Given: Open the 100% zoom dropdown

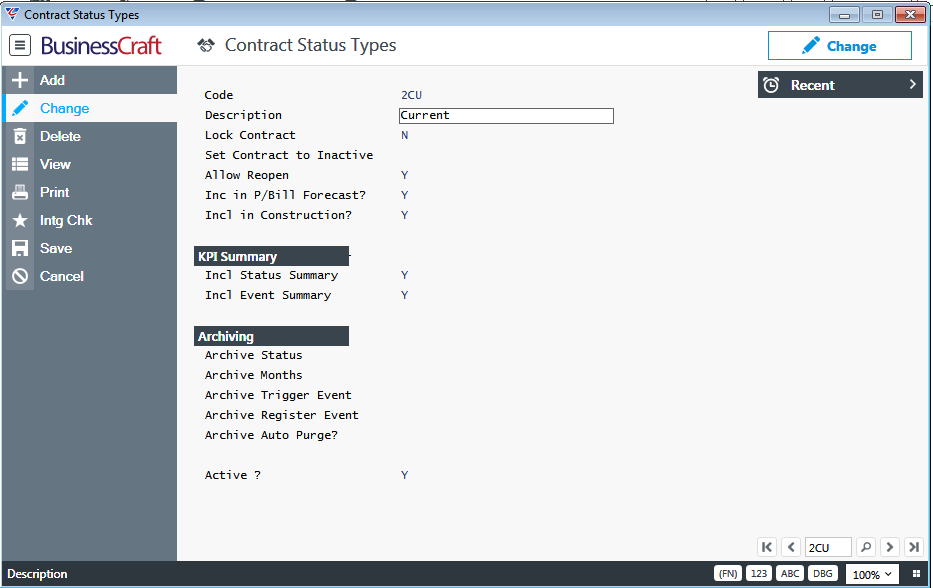Looking at the screenshot, I should click(872, 574).
